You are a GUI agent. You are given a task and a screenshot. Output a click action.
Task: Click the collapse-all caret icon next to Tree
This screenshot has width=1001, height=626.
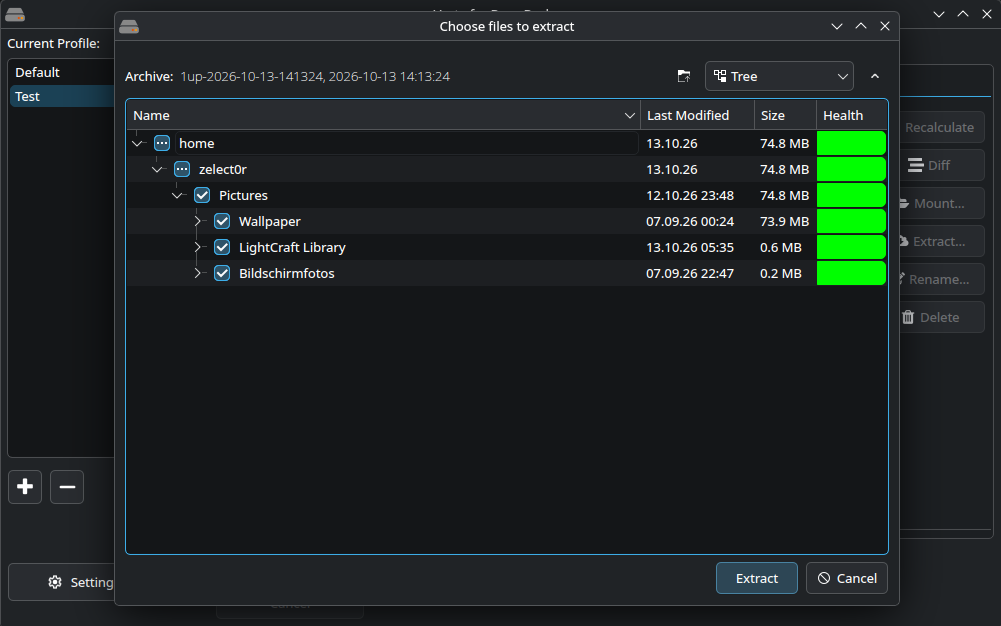coord(875,77)
